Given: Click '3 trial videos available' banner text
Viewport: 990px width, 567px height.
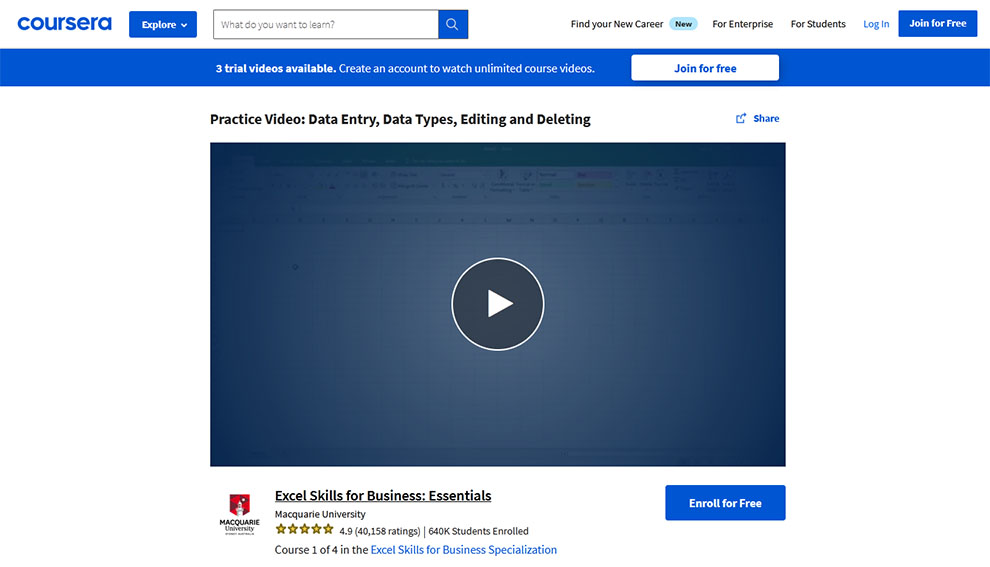Looking at the screenshot, I should [x=276, y=68].
